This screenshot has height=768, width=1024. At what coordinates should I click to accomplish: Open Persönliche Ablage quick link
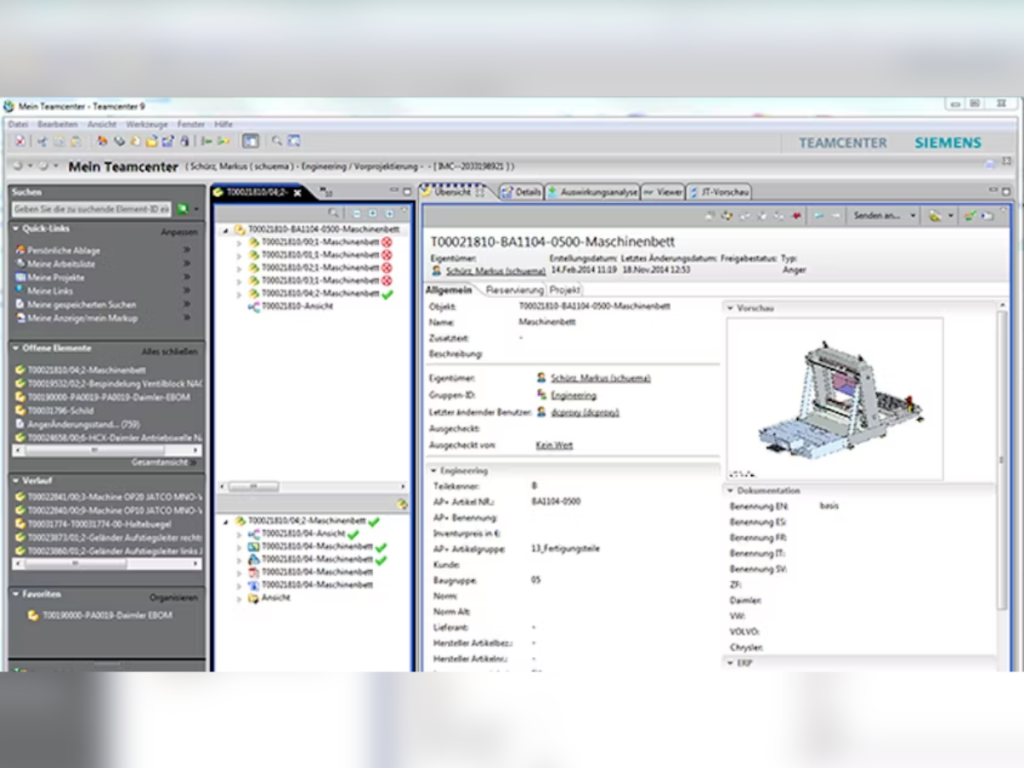pos(63,250)
